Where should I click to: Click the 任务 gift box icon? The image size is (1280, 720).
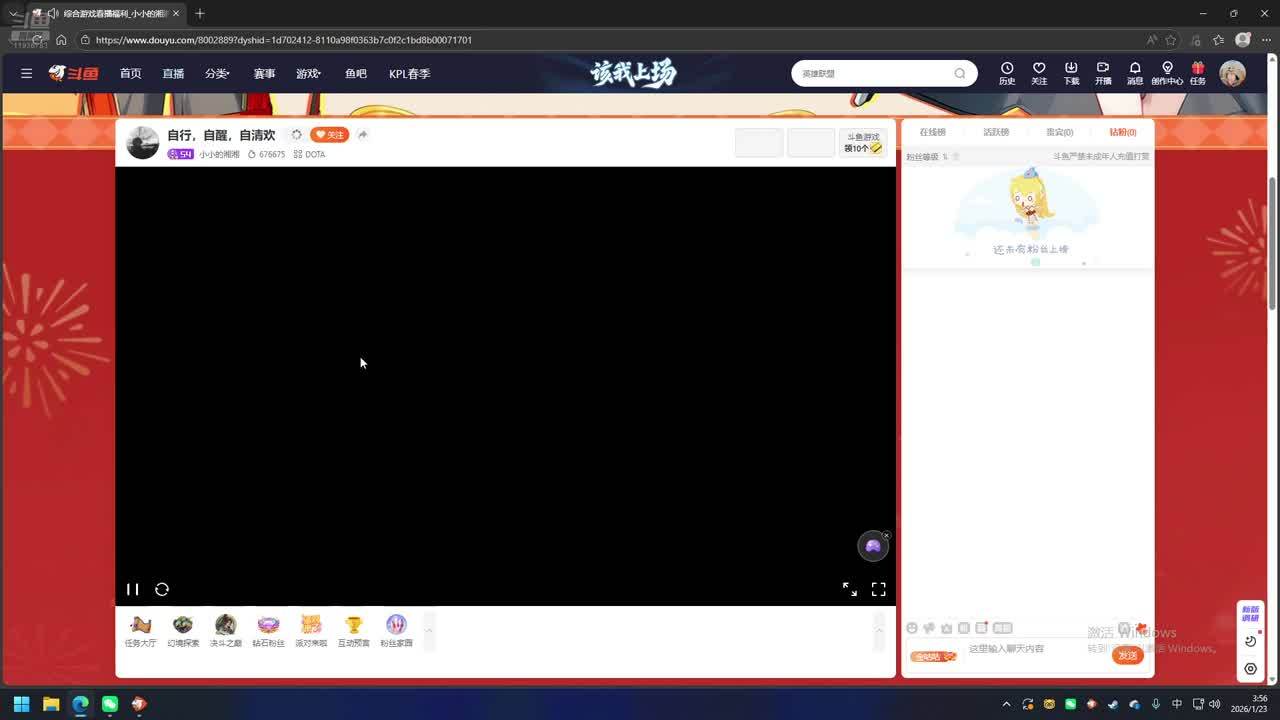[x=1197, y=73]
